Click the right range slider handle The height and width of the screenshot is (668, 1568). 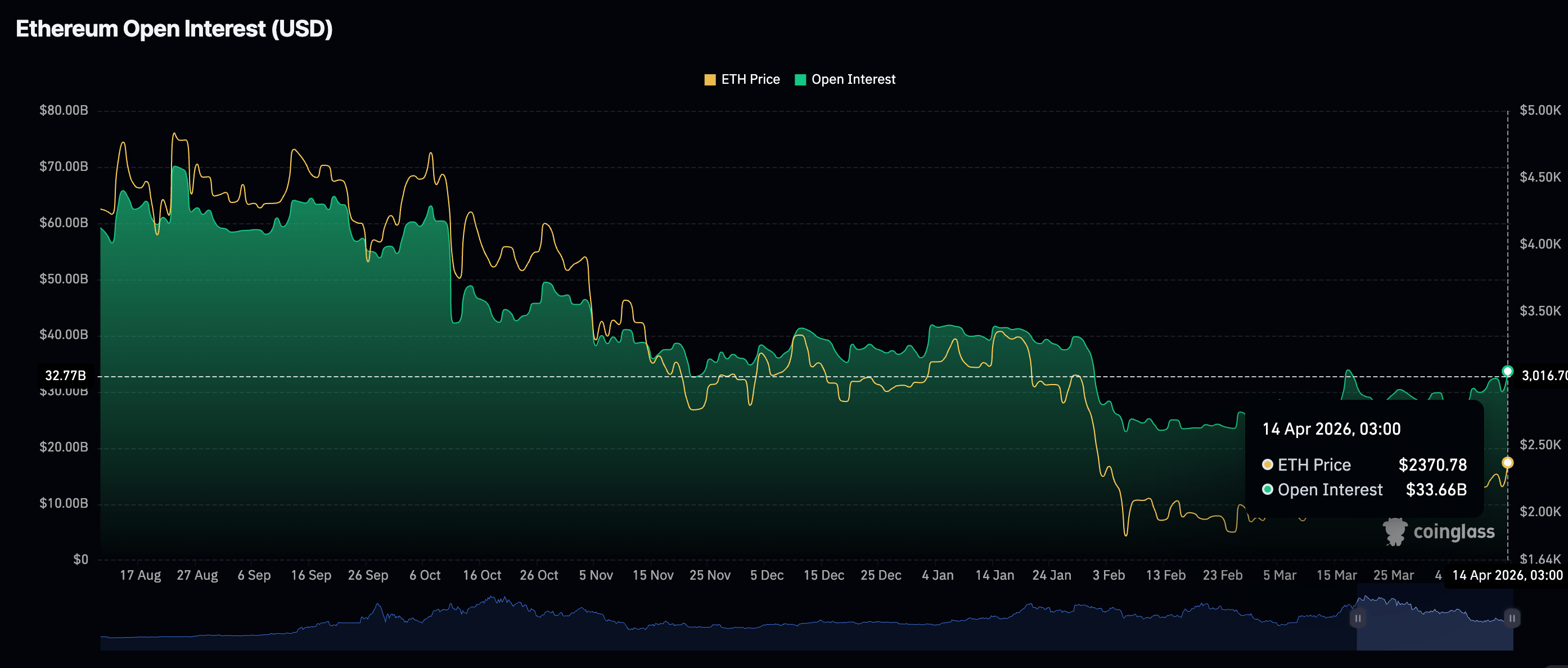click(1512, 618)
